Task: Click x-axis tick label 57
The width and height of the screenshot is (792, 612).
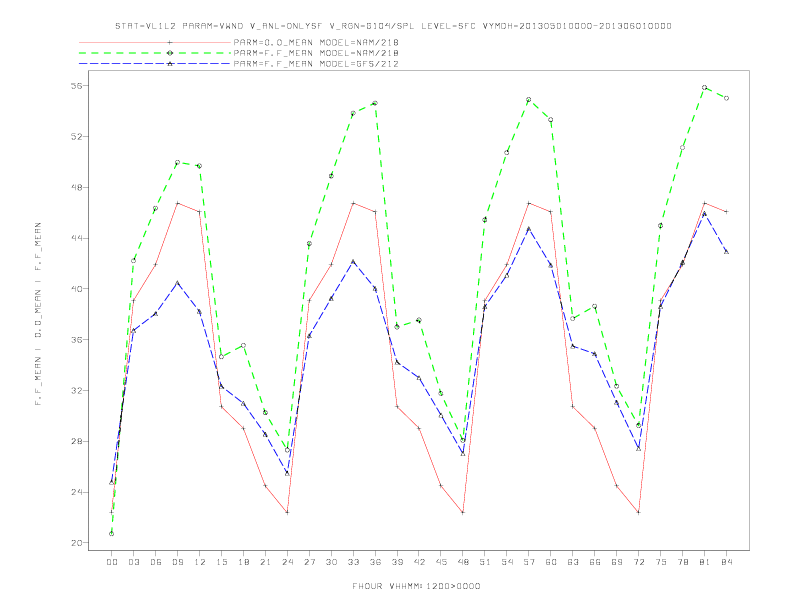Action: (x=529, y=562)
